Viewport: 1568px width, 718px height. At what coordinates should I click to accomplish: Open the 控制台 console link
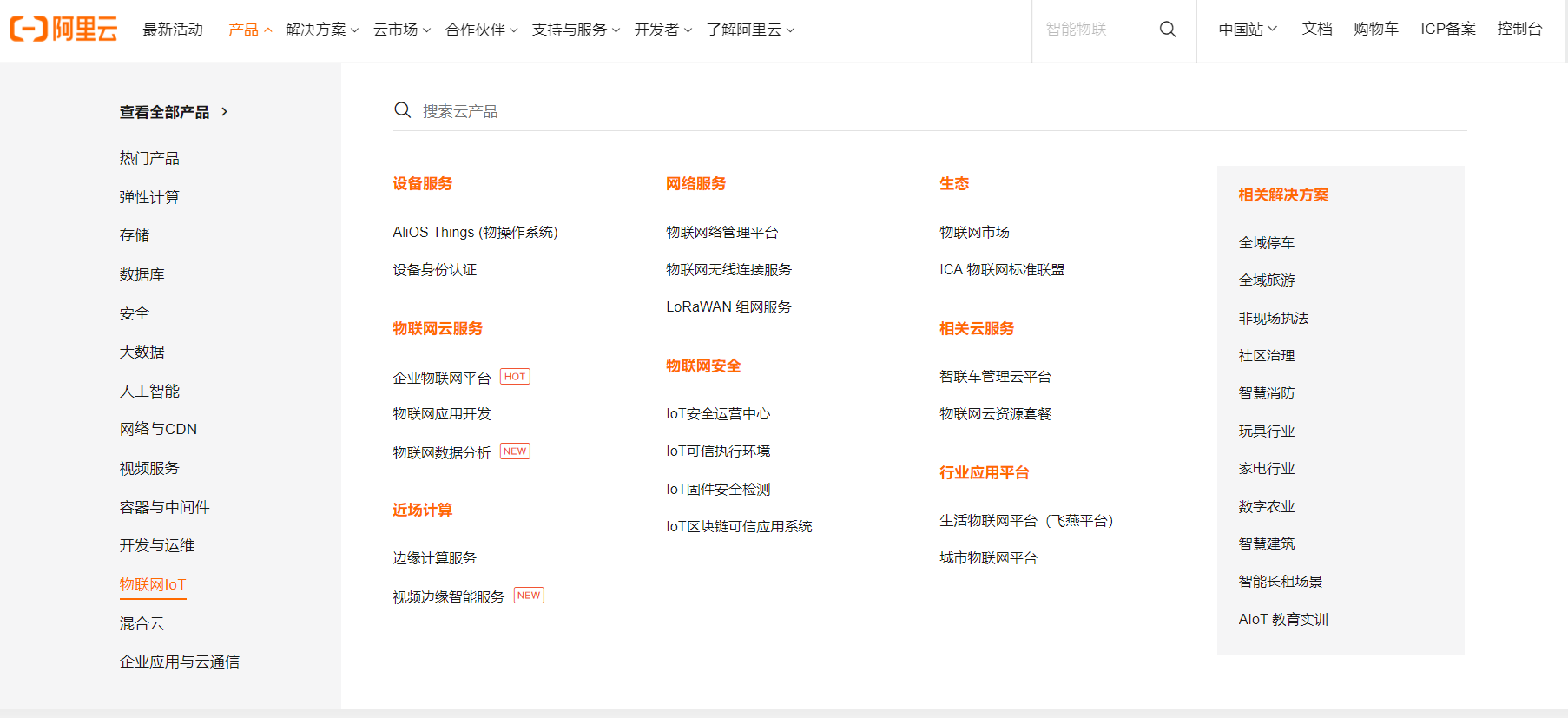point(1519,29)
